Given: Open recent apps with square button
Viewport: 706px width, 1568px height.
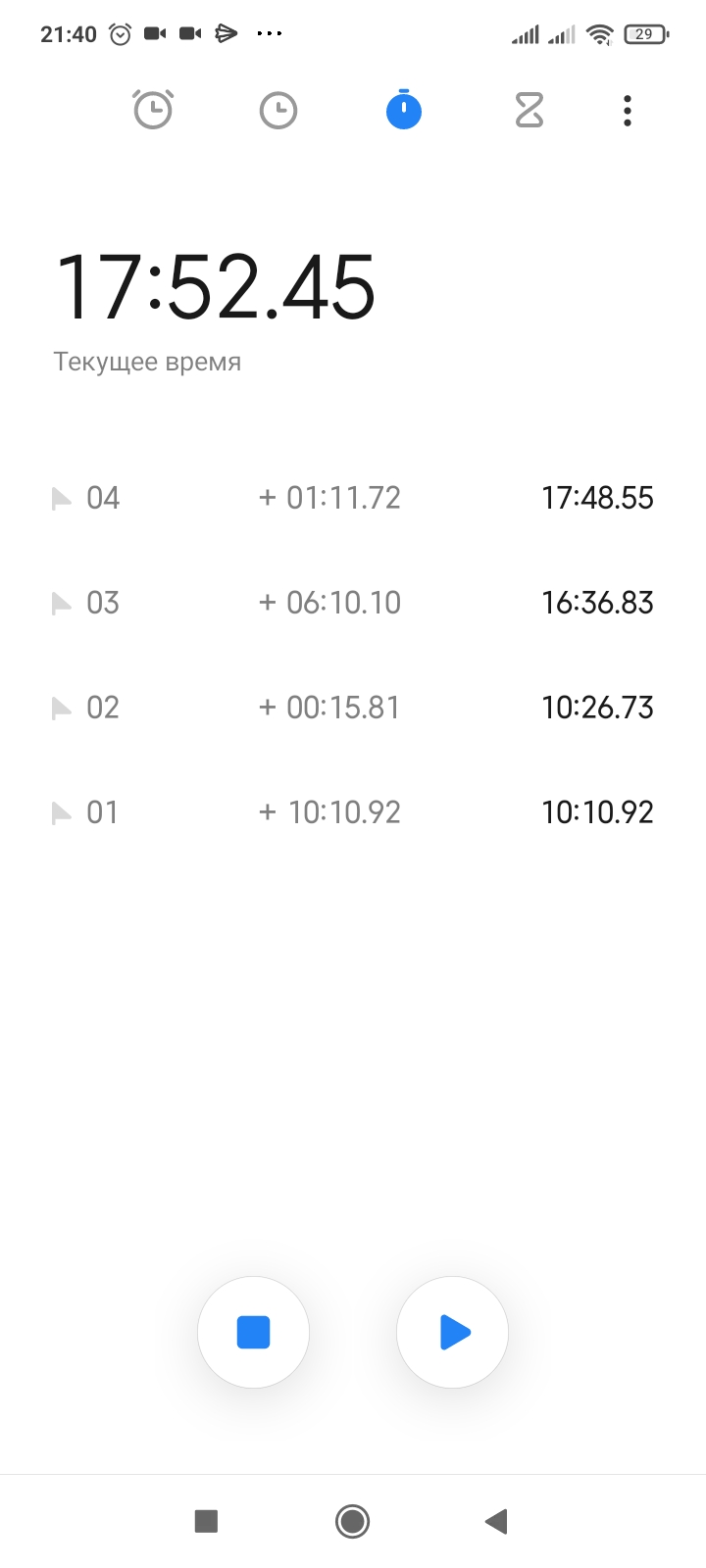Looking at the screenshot, I should (x=206, y=1521).
